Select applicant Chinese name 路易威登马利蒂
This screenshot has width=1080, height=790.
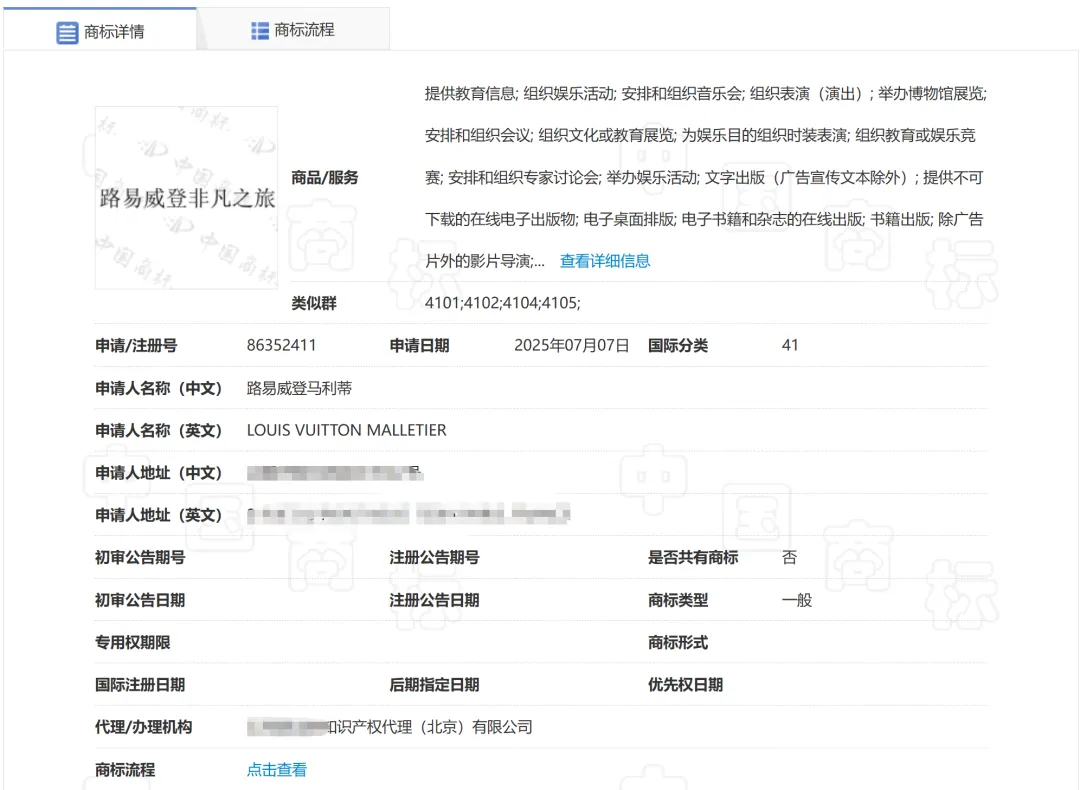tap(300, 388)
